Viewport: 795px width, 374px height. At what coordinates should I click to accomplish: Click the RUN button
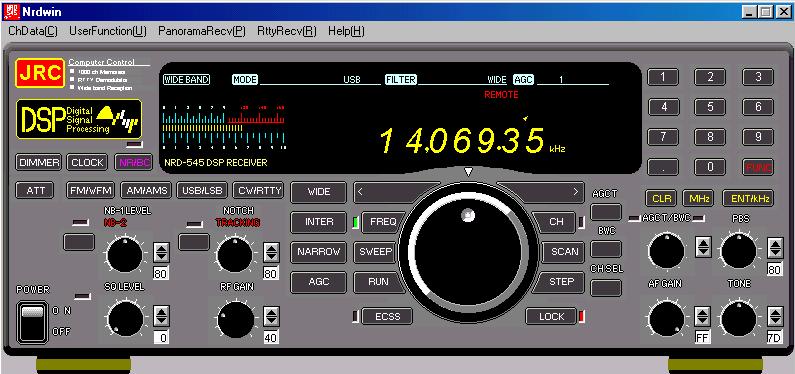click(x=378, y=282)
